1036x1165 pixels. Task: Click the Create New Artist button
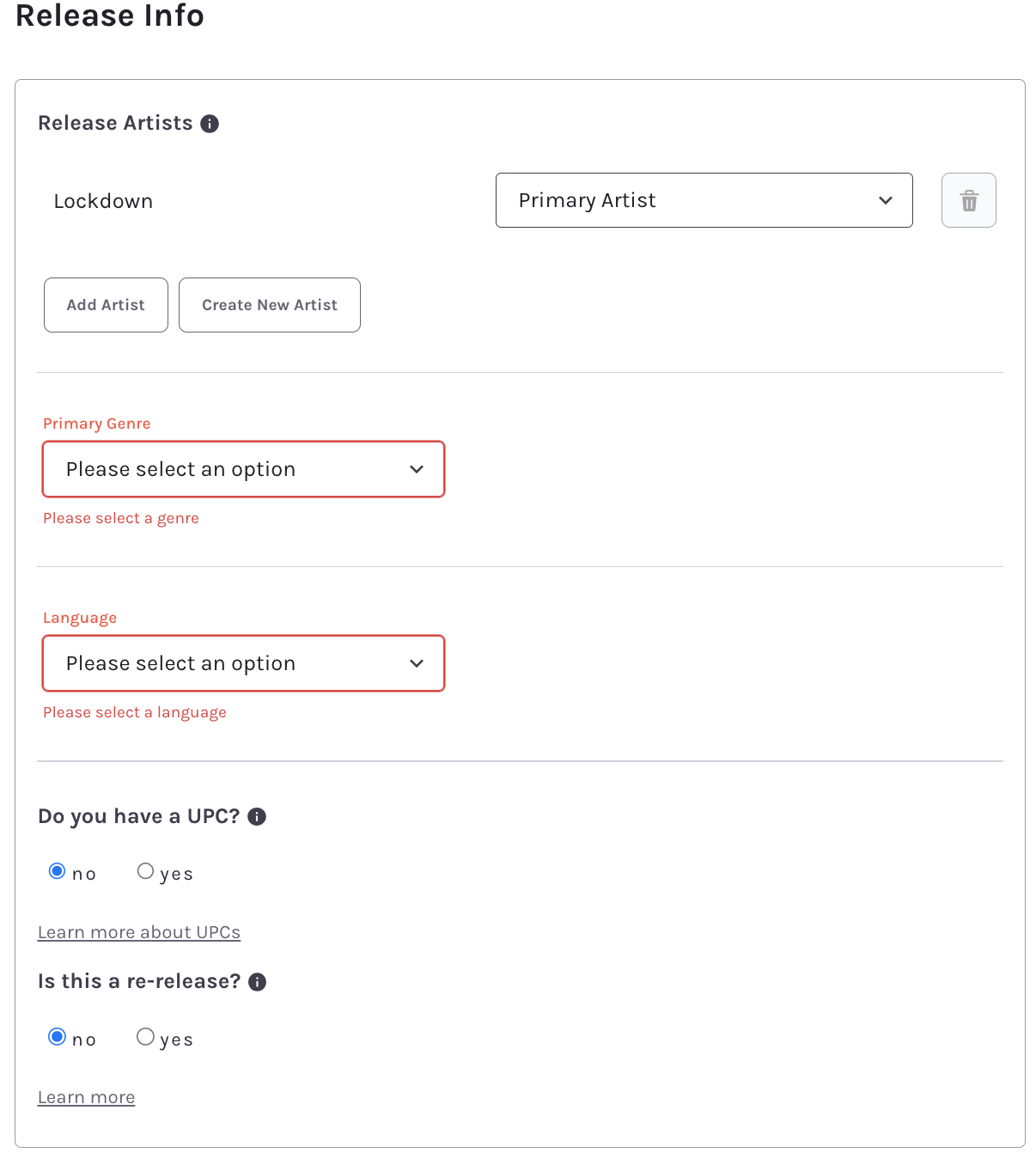pos(269,305)
